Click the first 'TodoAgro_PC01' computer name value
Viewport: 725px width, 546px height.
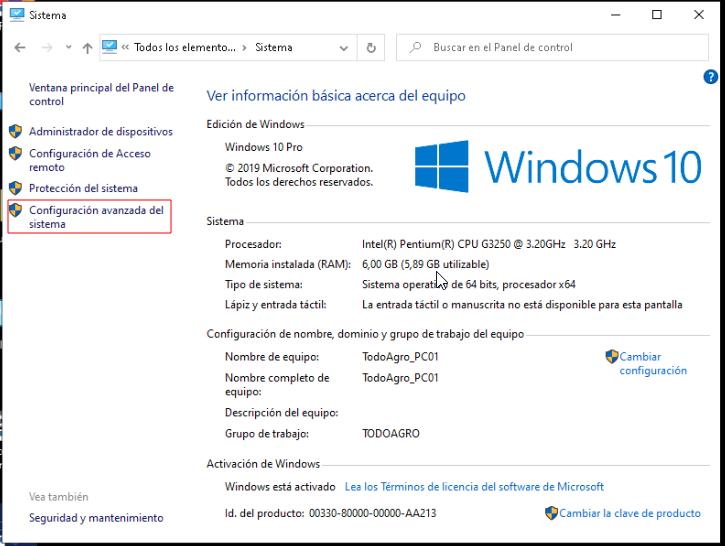click(x=400, y=357)
